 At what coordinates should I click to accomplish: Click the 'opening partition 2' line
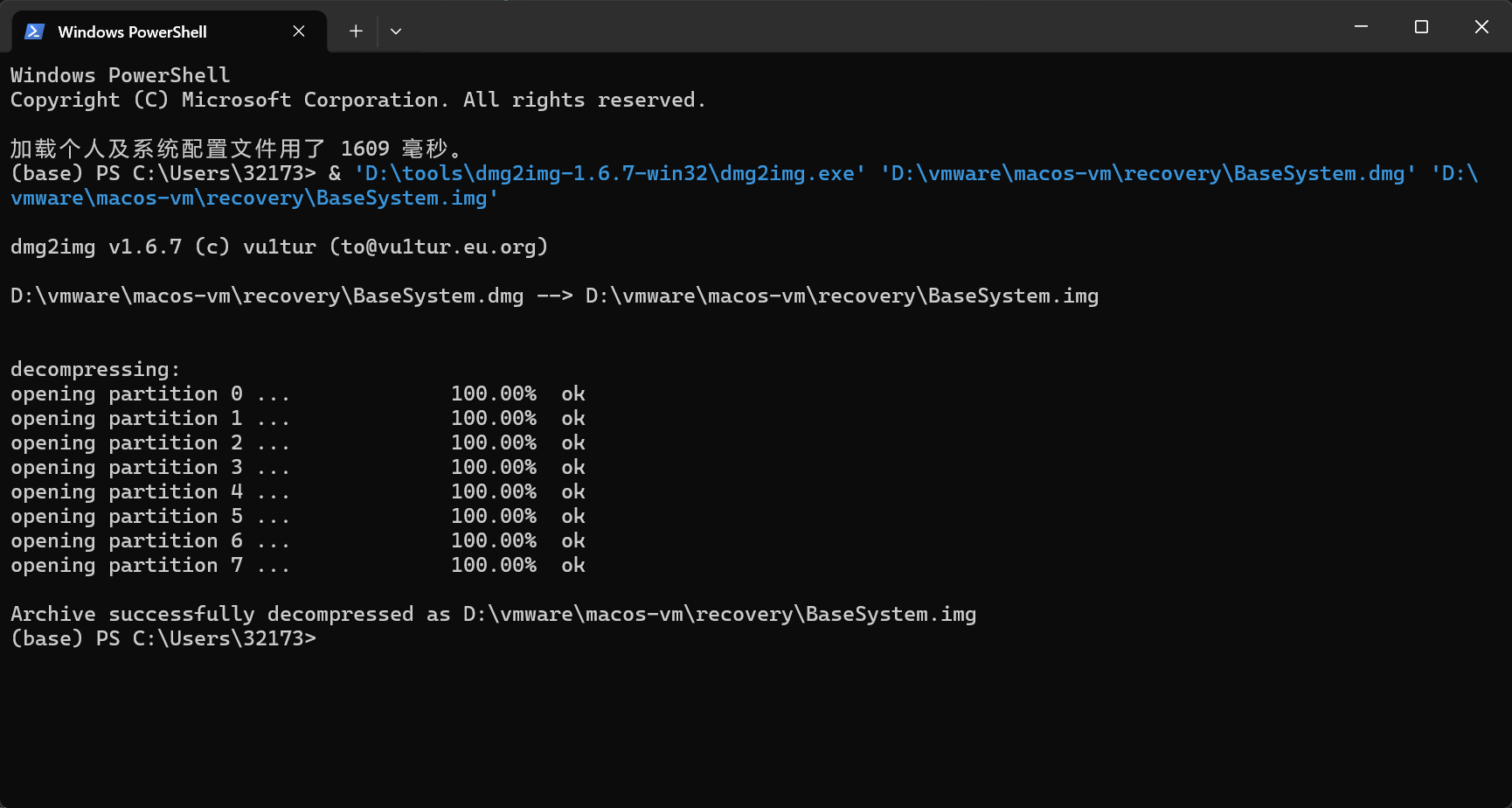pyautogui.click(x=298, y=442)
